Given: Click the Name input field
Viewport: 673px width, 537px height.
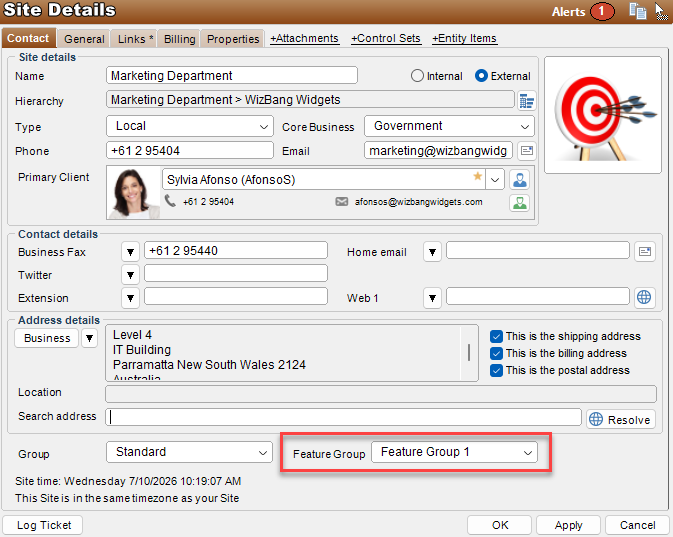Looking at the screenshot, I should click(x=232, y=76).
